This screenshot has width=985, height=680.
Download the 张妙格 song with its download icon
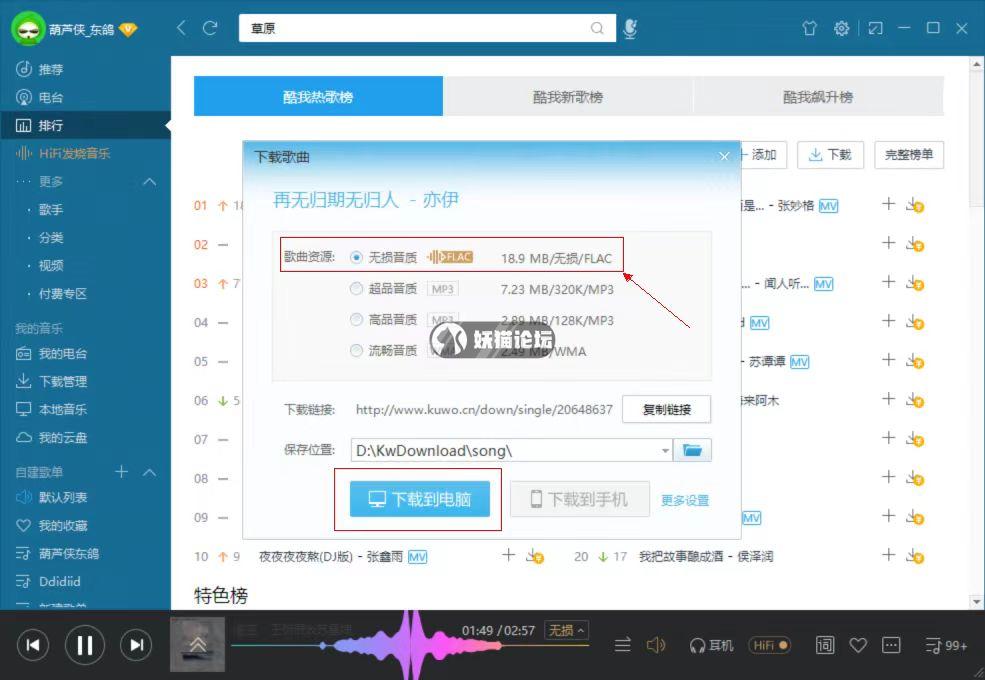[x=915, y=205]
